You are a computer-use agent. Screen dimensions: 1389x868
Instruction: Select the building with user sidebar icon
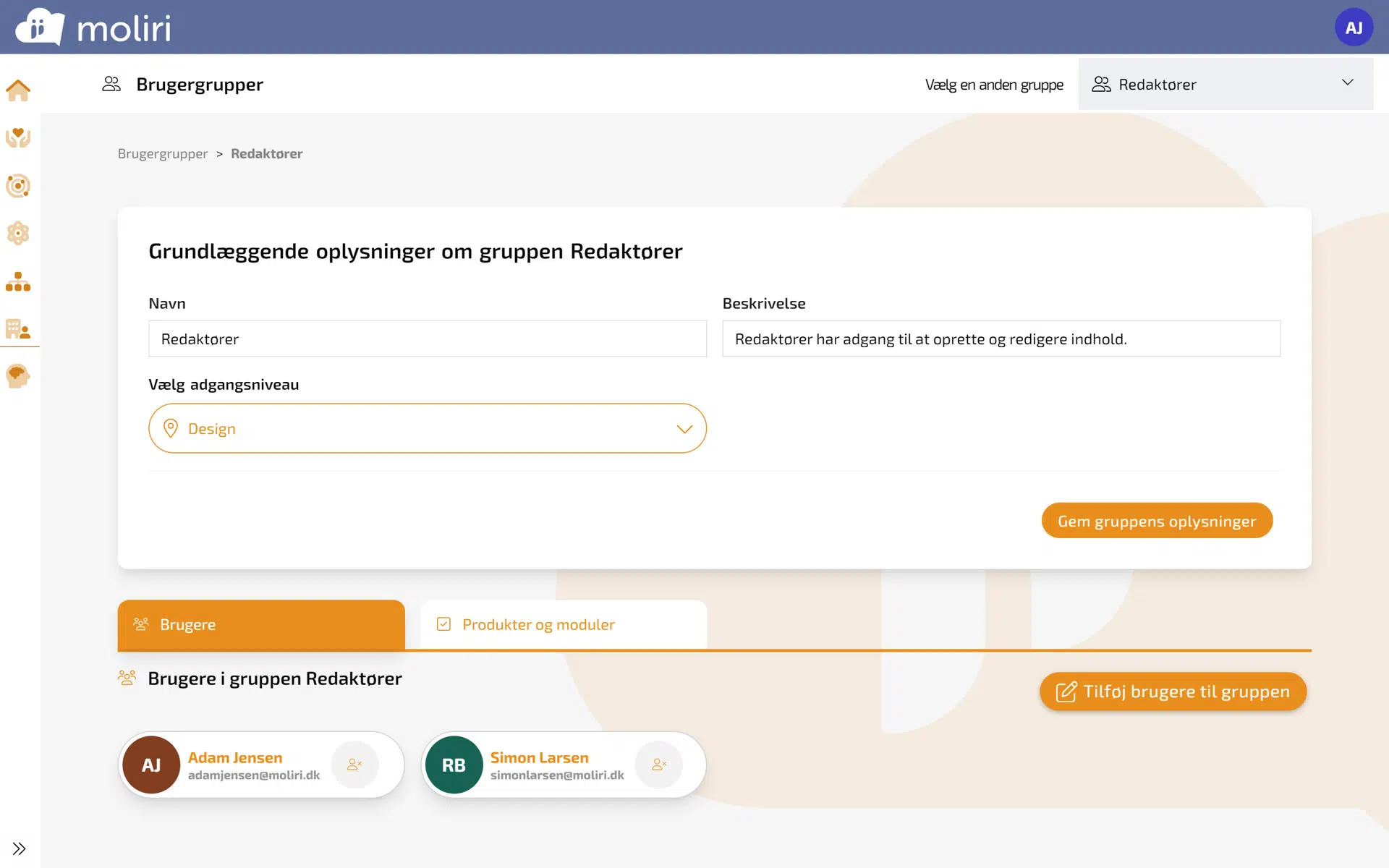click(18, 329)
